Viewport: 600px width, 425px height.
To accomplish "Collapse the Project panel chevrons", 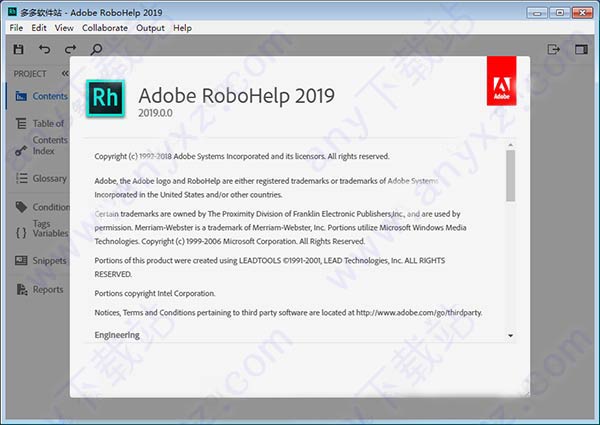I will point(65,73).
